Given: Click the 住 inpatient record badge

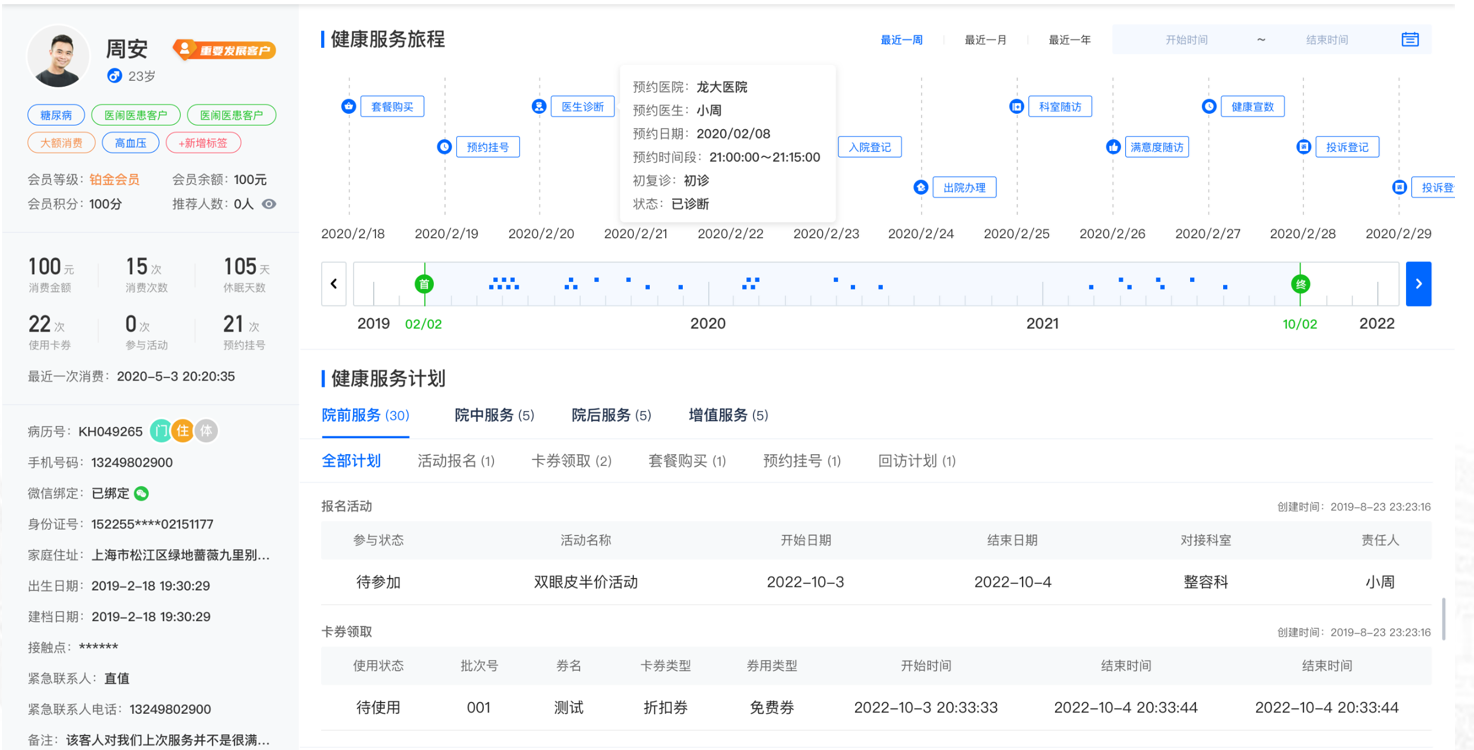Looking at the screenshot, I should 183,431.
